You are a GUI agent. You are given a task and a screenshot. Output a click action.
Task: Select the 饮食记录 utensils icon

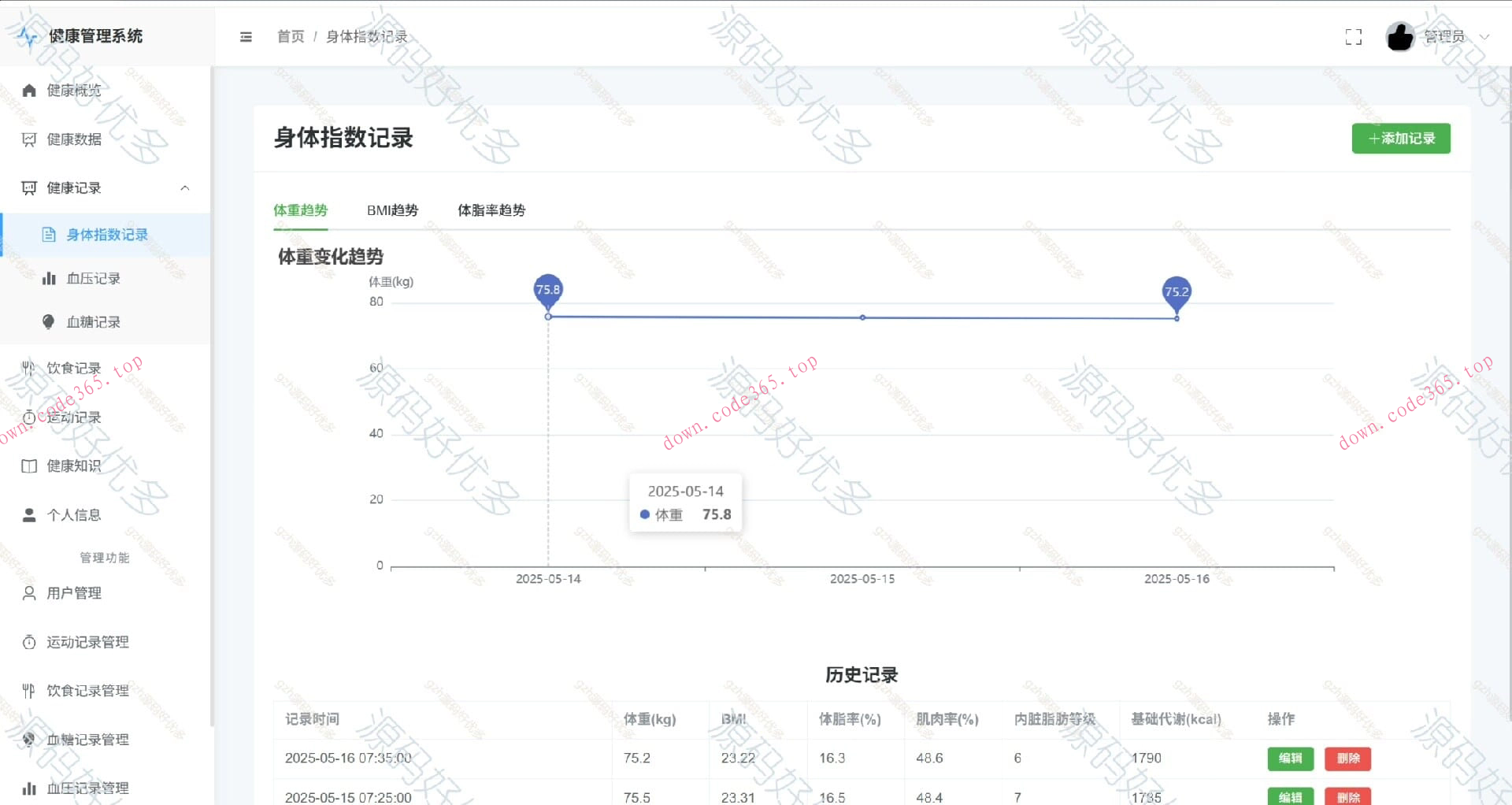(x=28, y=367)
